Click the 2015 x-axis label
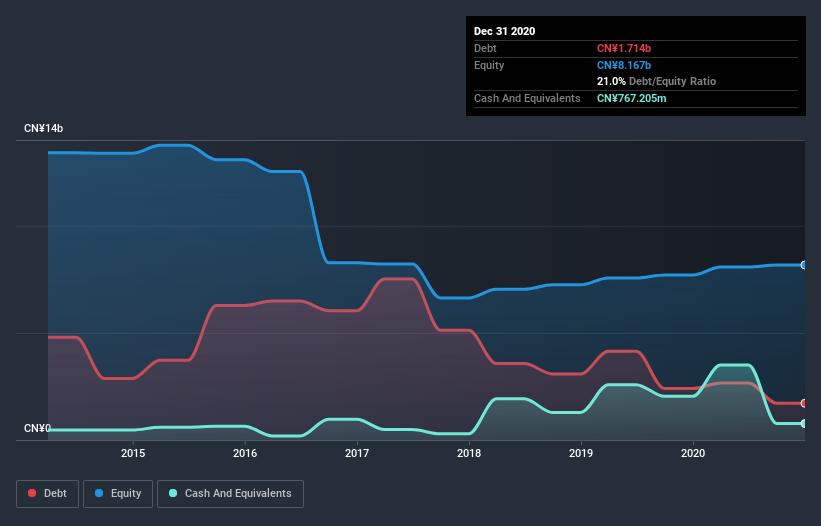Image resolution: width=821 pixels, height=526 pixels. 133,453
